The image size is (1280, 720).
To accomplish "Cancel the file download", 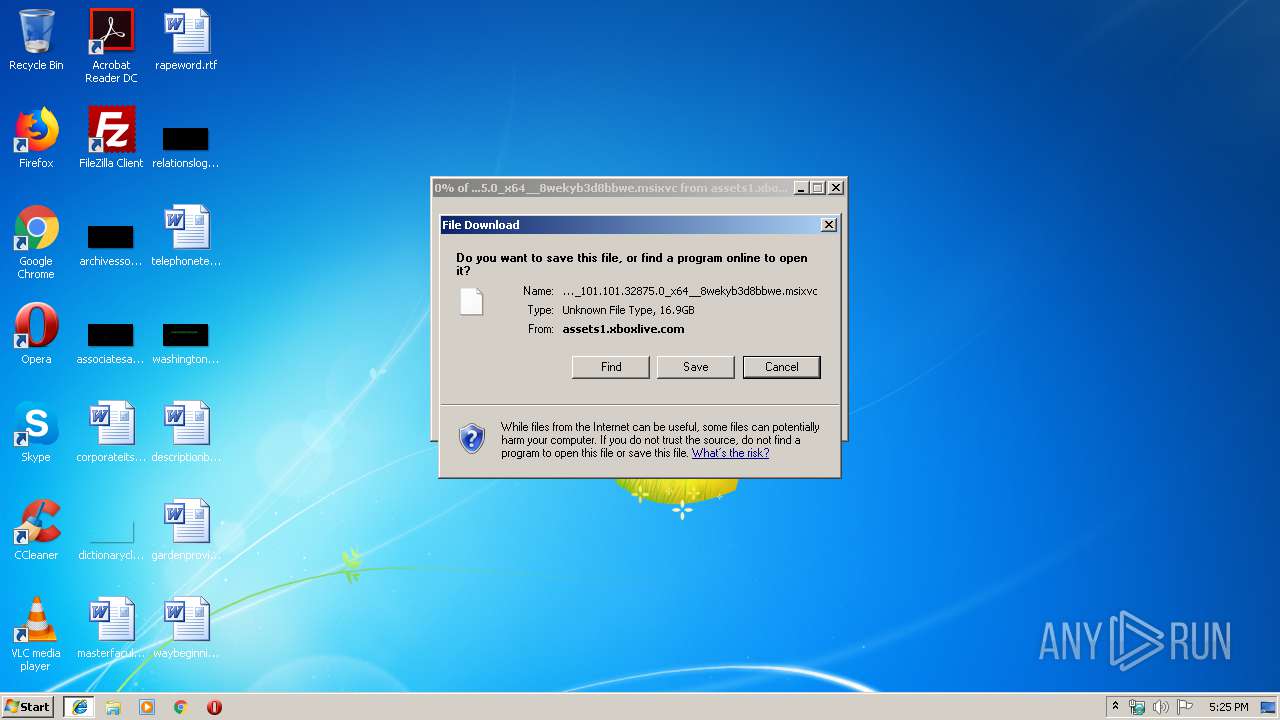I will (782, 367).
